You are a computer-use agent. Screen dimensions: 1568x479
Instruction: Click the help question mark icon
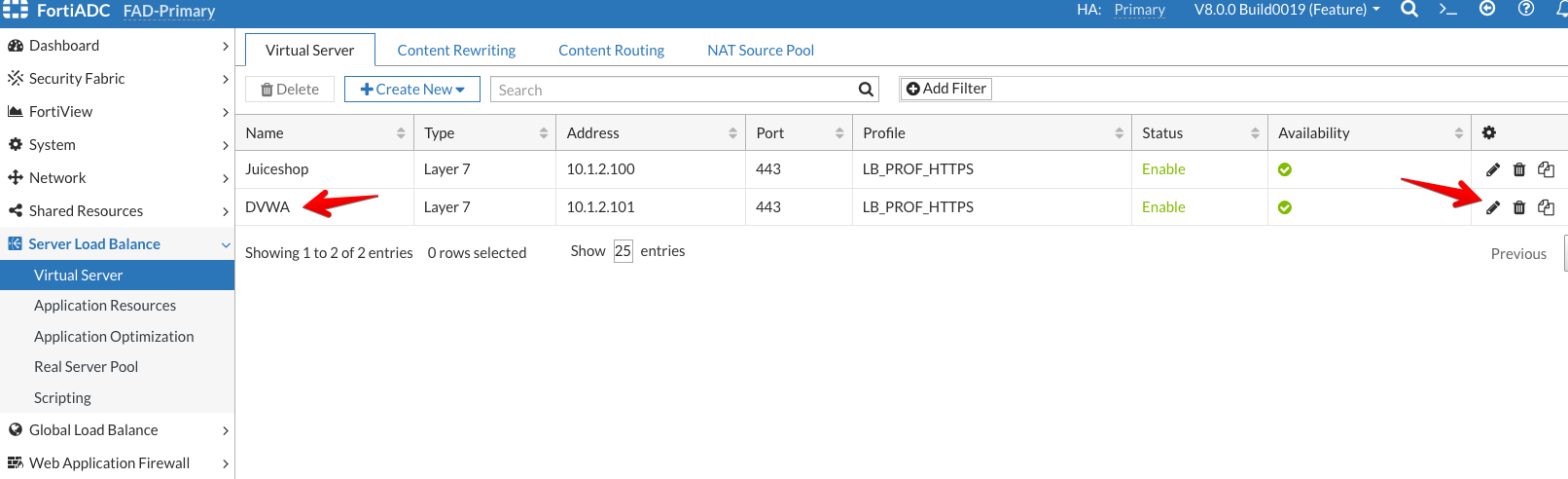(x=1526, y=9)
